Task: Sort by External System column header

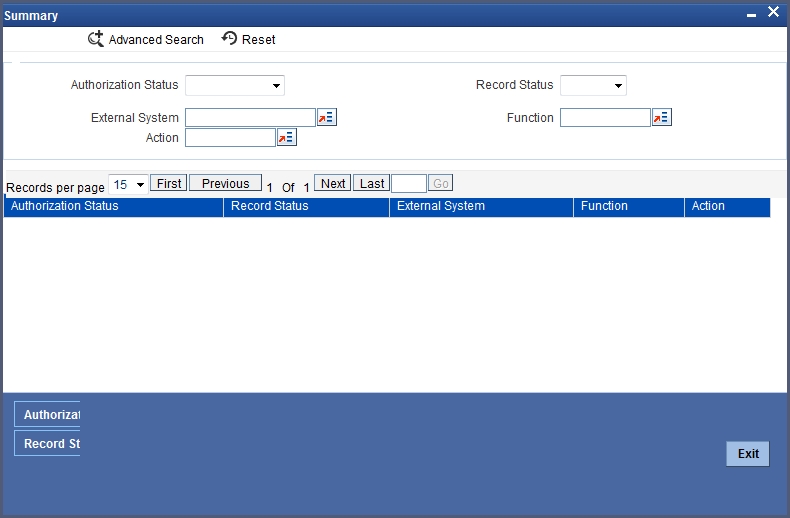Action: tap(482, 207)
